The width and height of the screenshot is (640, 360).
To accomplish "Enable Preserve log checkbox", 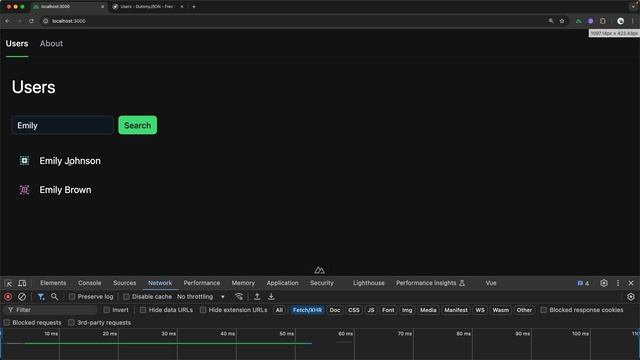I will point(72,297).
